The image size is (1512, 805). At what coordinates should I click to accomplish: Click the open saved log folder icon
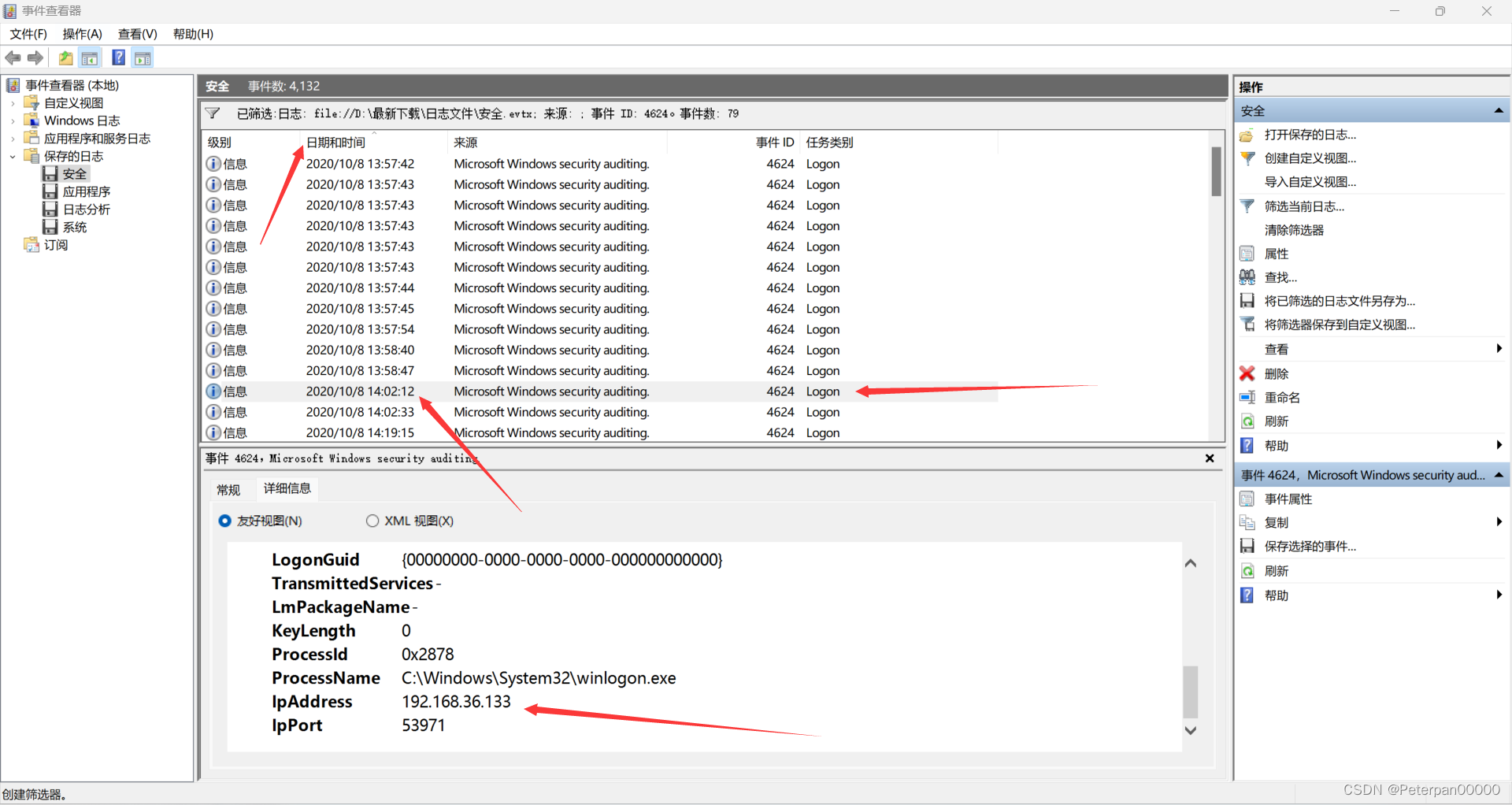tap(1247, 135)
